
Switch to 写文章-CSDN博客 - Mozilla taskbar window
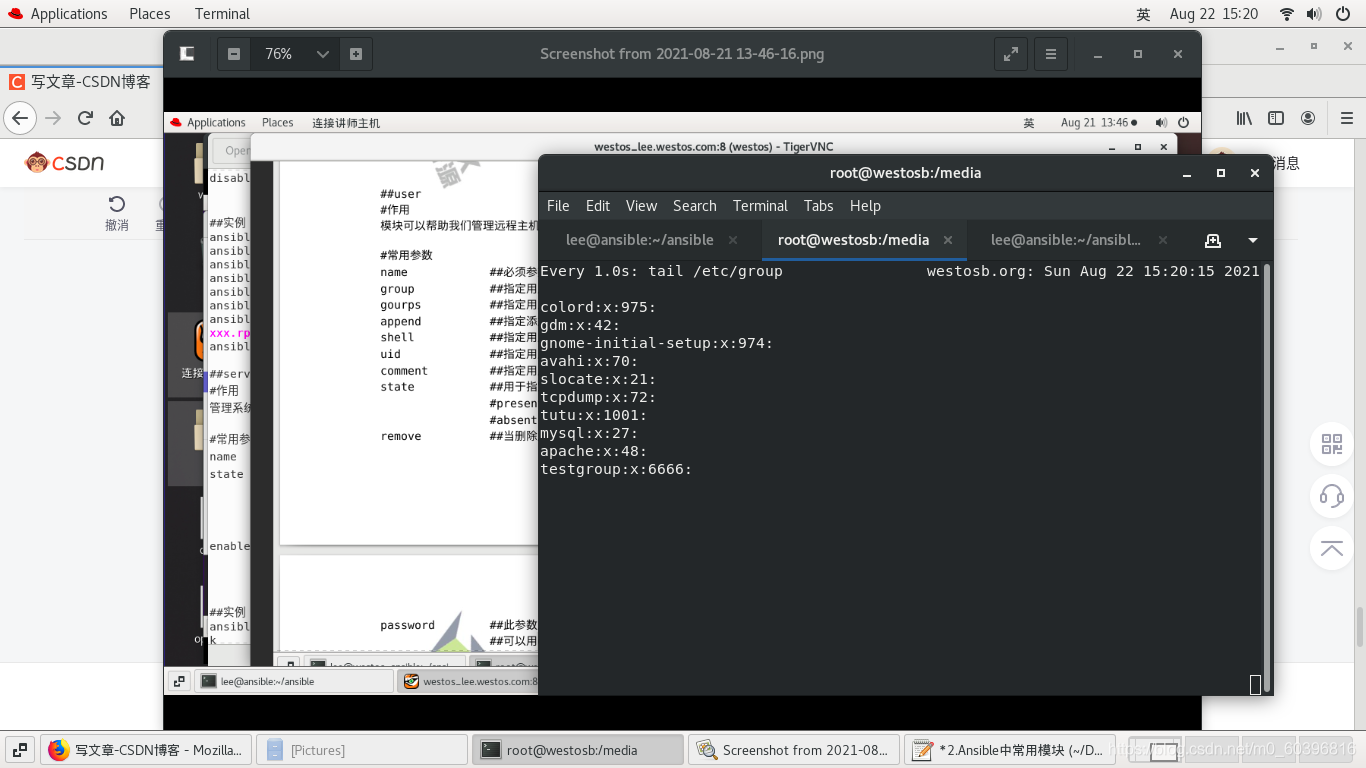pos(146,749)
